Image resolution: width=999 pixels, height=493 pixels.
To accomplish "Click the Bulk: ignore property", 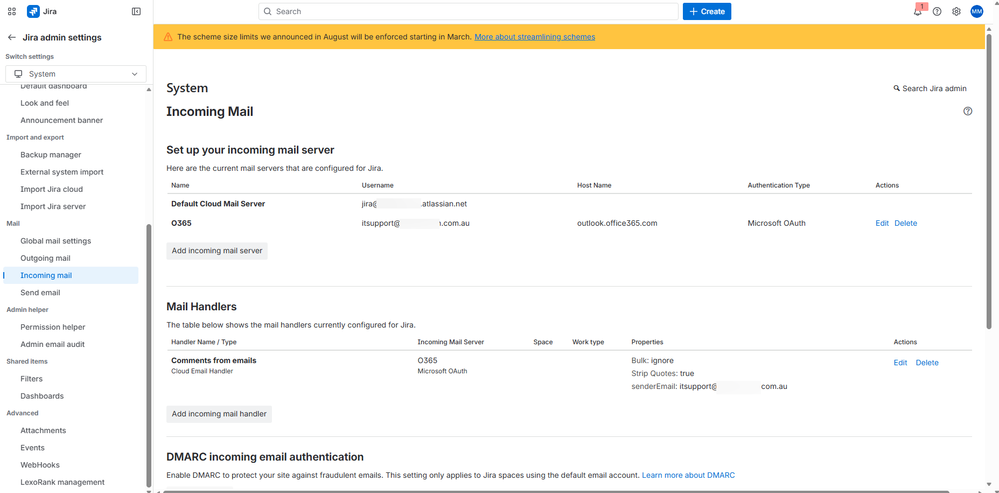I will click(652, 361).
